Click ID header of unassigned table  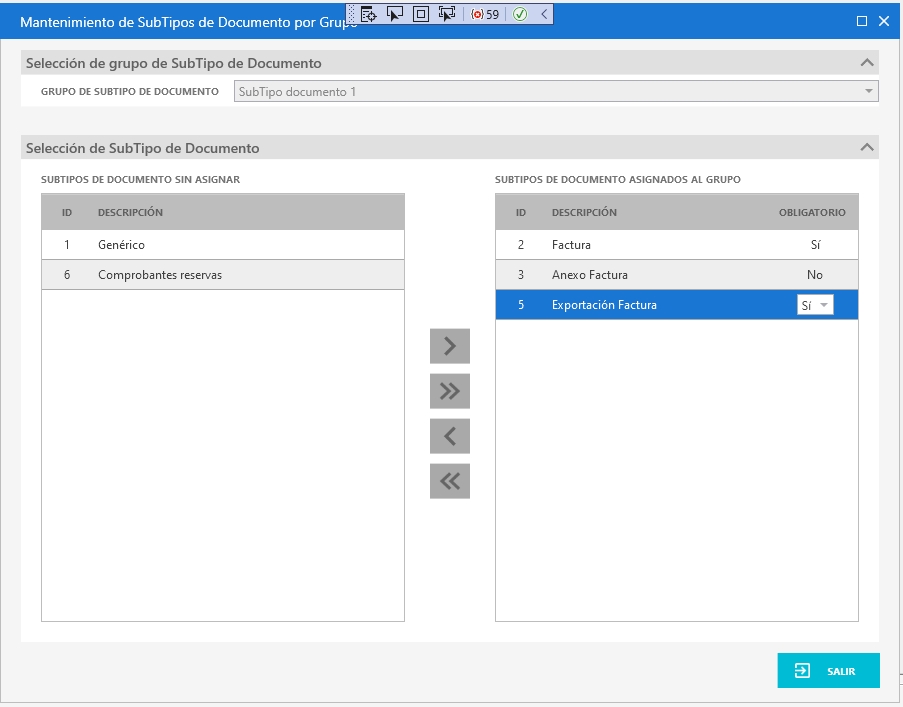(x=67, y=212)
